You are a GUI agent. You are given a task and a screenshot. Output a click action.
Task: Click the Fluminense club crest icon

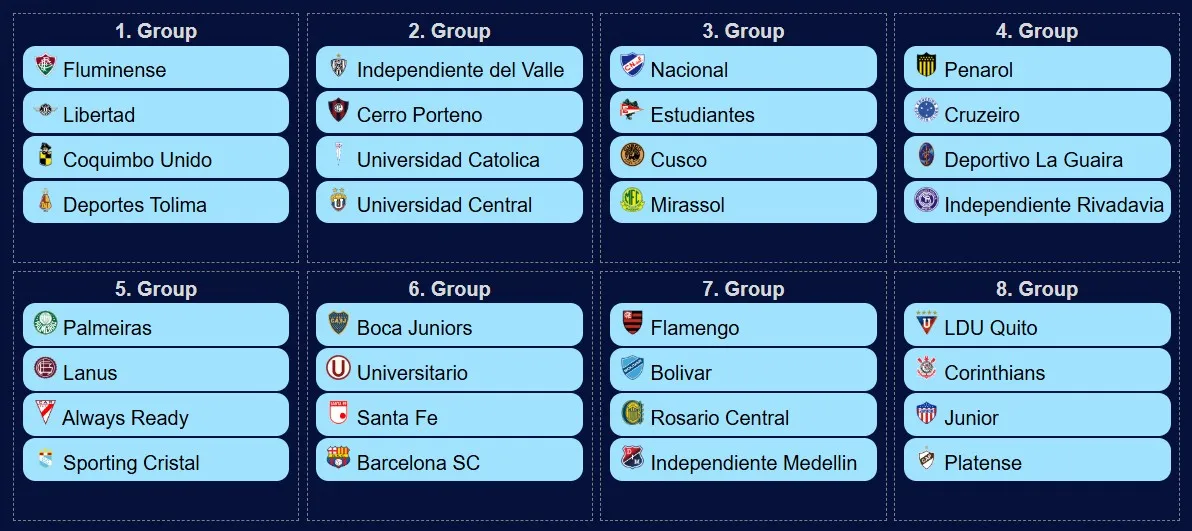45,67
